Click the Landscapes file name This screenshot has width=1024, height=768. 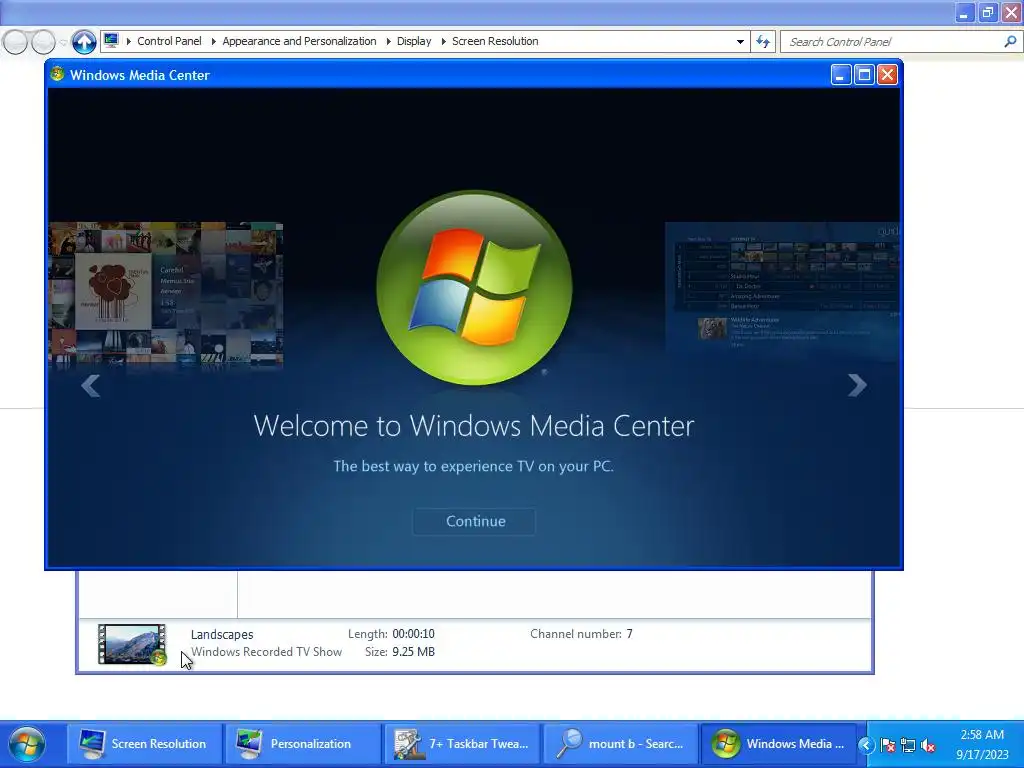[x=222, y=634]
